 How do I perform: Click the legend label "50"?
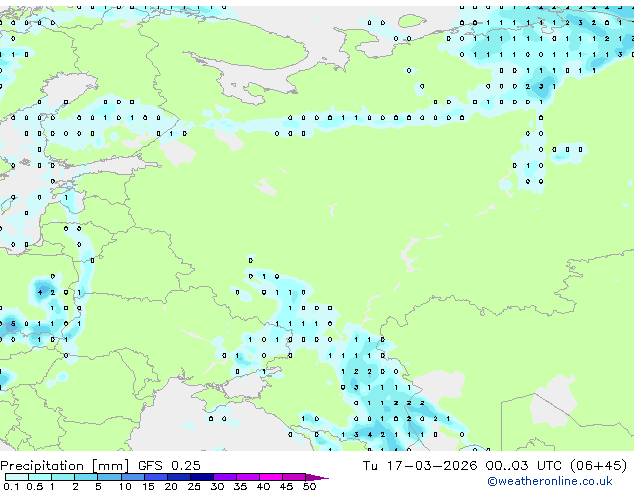pos(309,486)
